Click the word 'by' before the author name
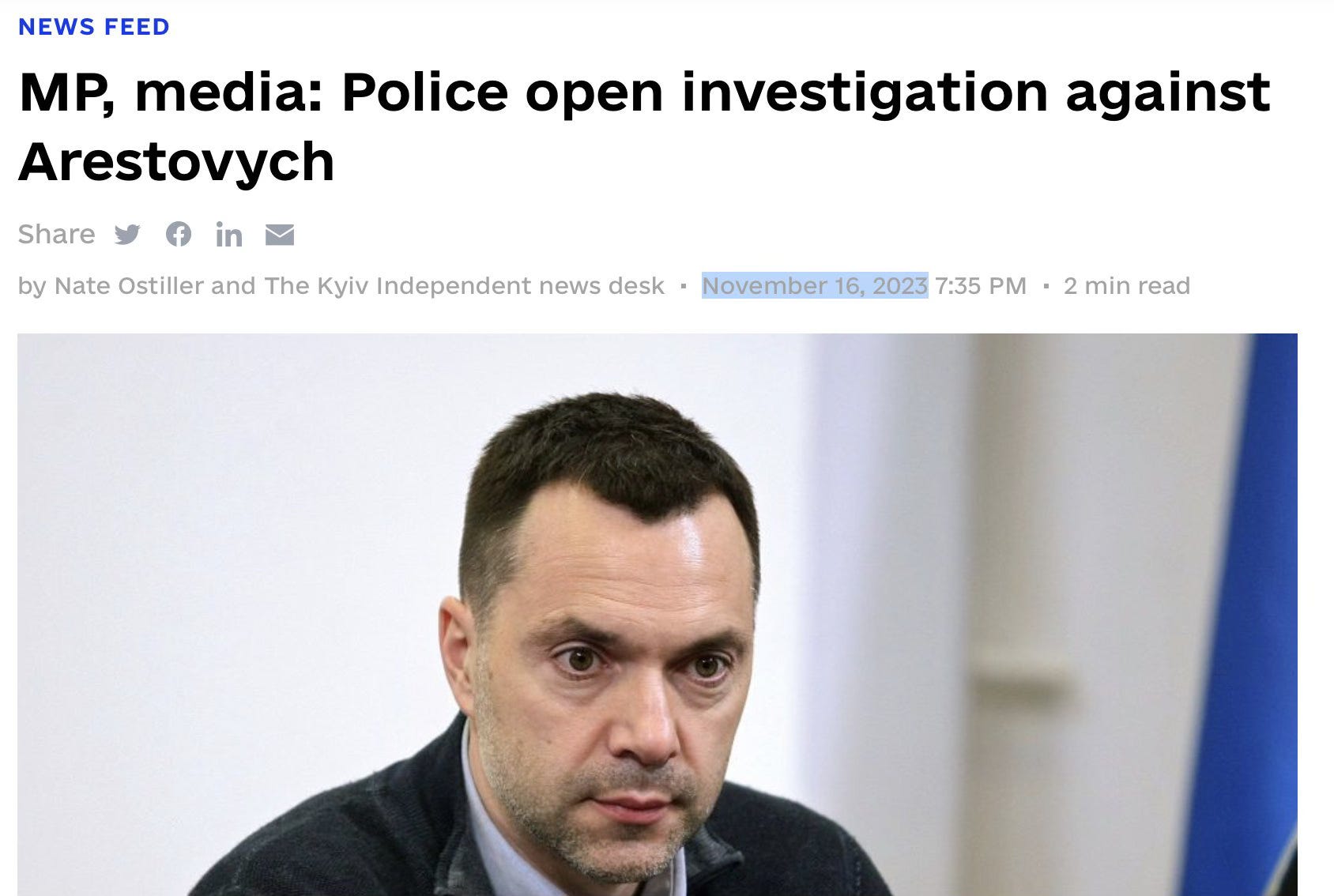This screenshot has height=896, width=1334. point(32,286)
